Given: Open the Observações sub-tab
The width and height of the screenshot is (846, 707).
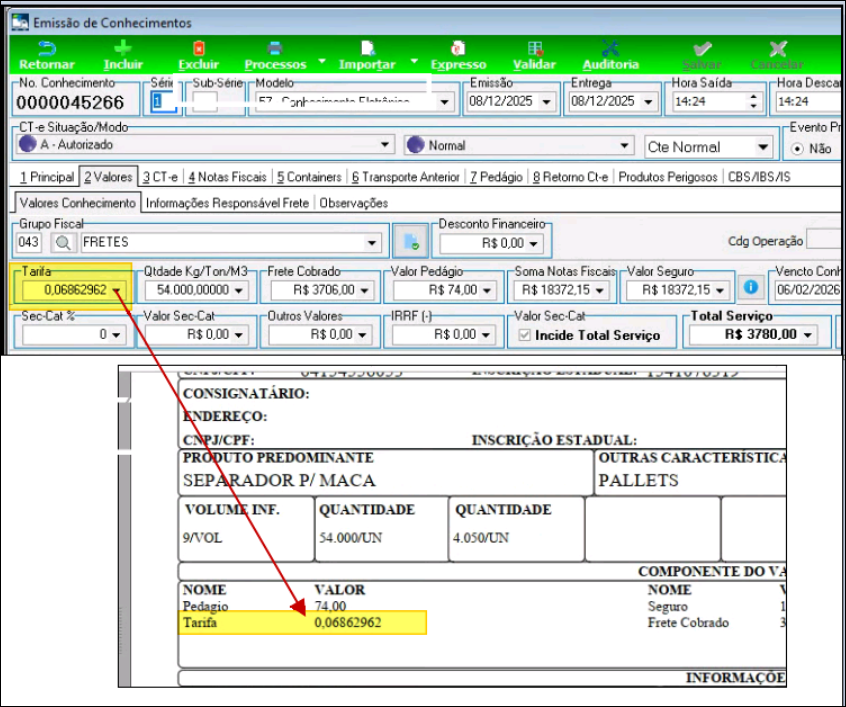Looking at the screenshot, I should [x=354, y=203].
